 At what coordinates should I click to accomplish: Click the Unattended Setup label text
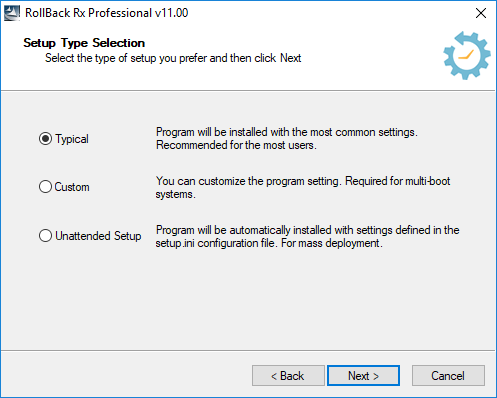click(x=98, y=236)
